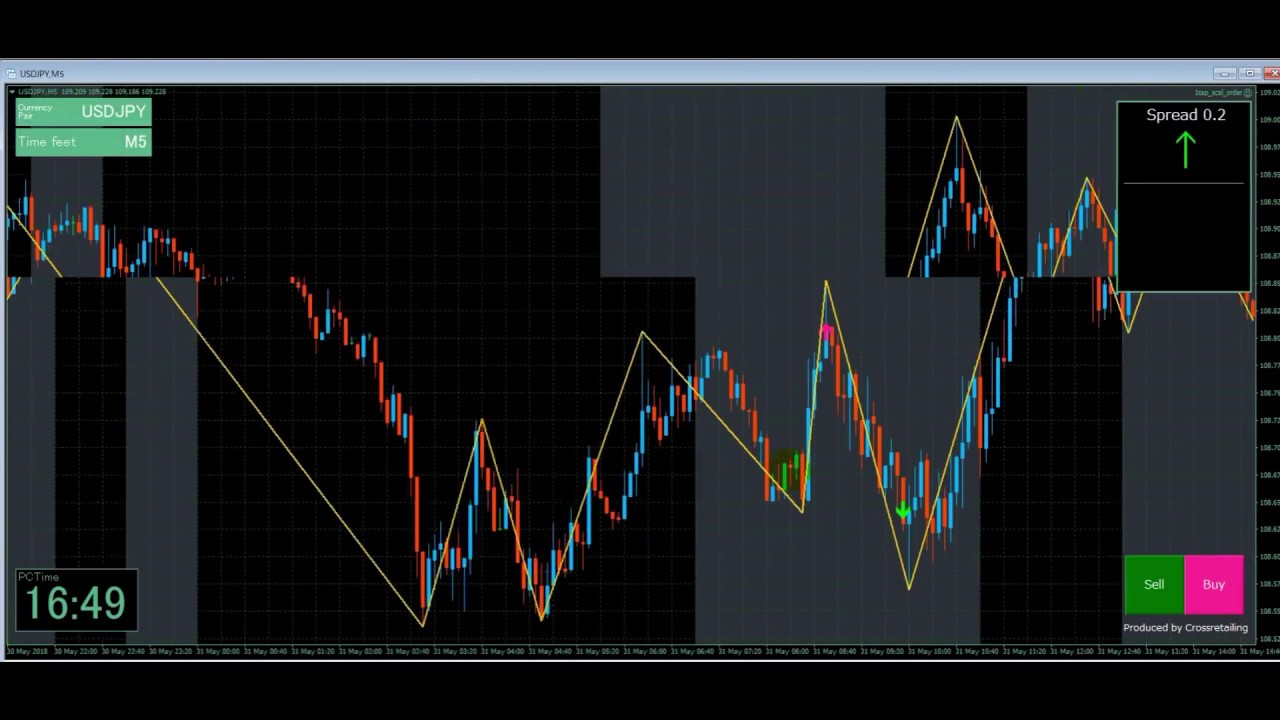Click the chart window icon beside USDJPY,M5 title

point(12,74)
